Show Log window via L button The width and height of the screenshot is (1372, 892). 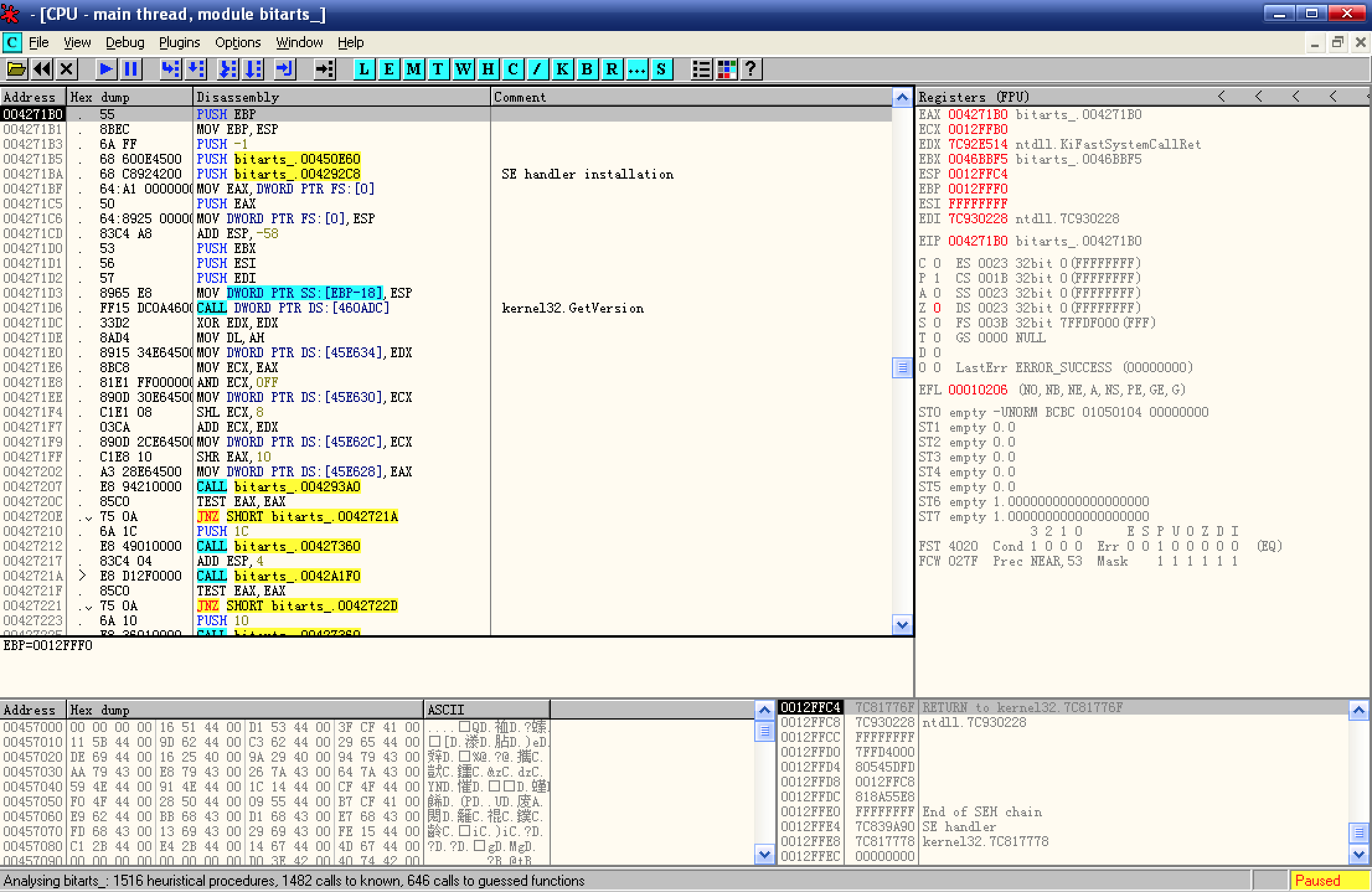(x=364, y=69)
